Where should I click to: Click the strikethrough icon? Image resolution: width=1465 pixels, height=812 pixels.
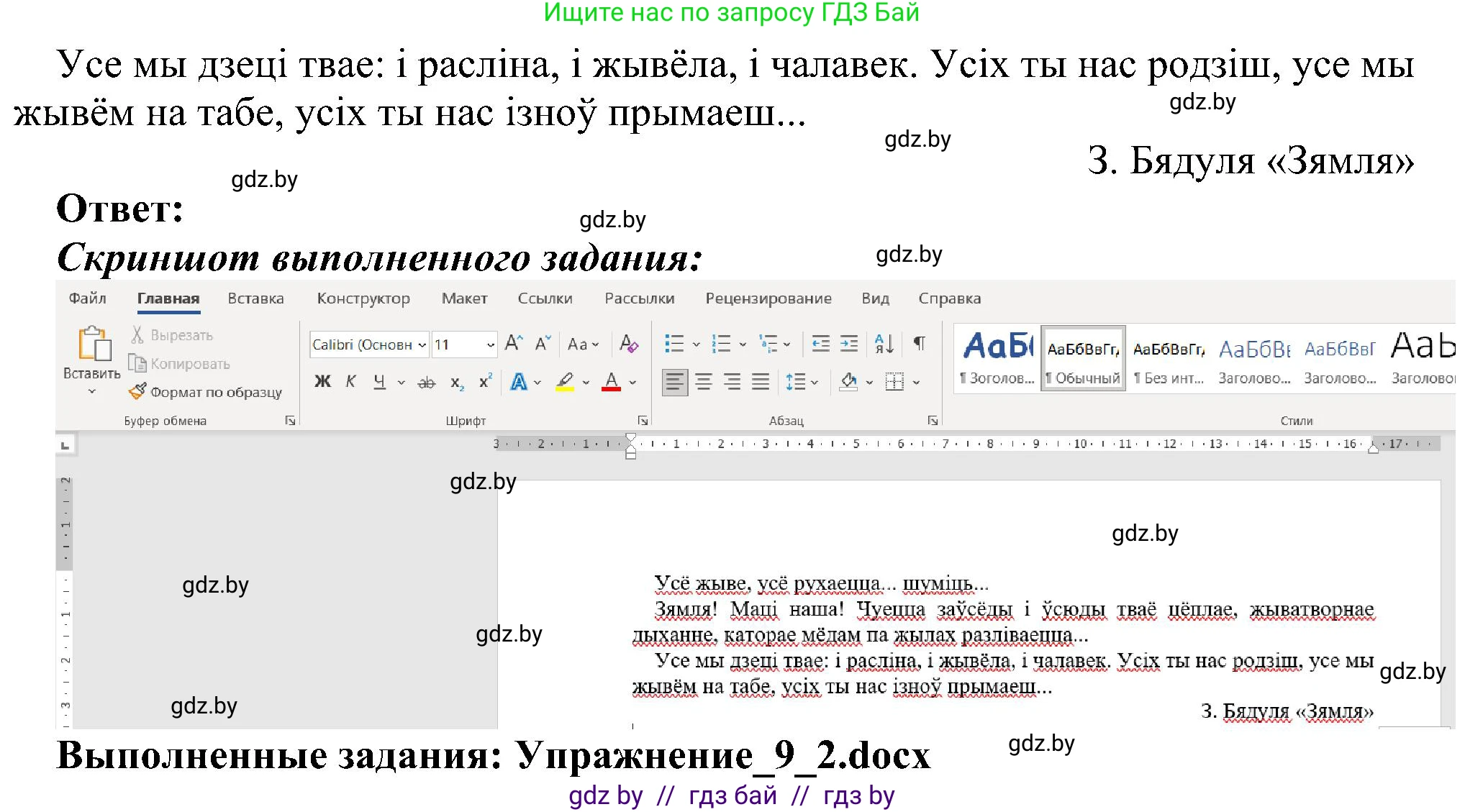(x=427, y=381)
